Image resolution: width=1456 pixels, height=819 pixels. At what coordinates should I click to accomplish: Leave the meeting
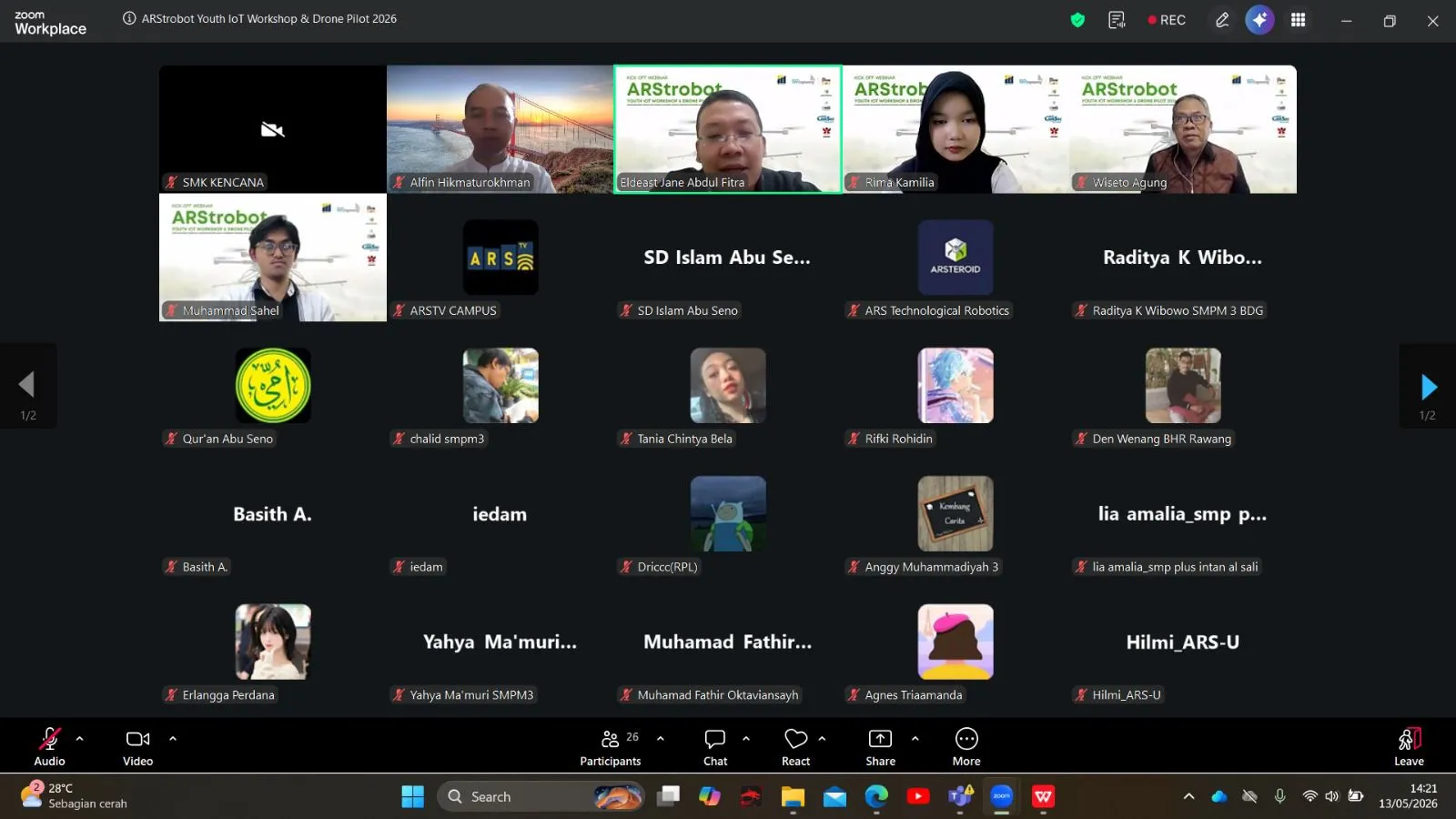point(1409,746)
